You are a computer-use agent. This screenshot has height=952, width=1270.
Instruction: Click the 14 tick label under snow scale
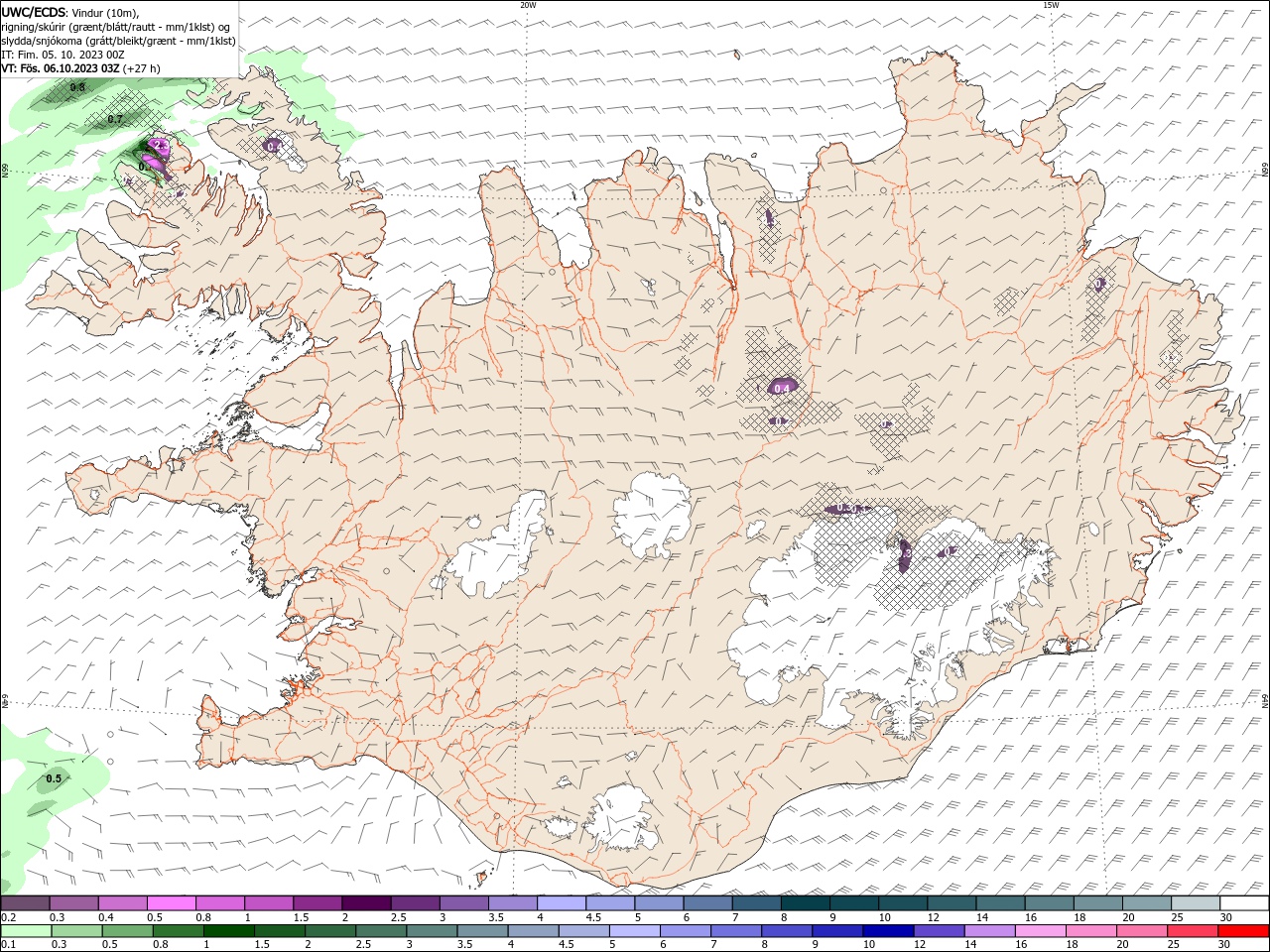coord(982,917)
